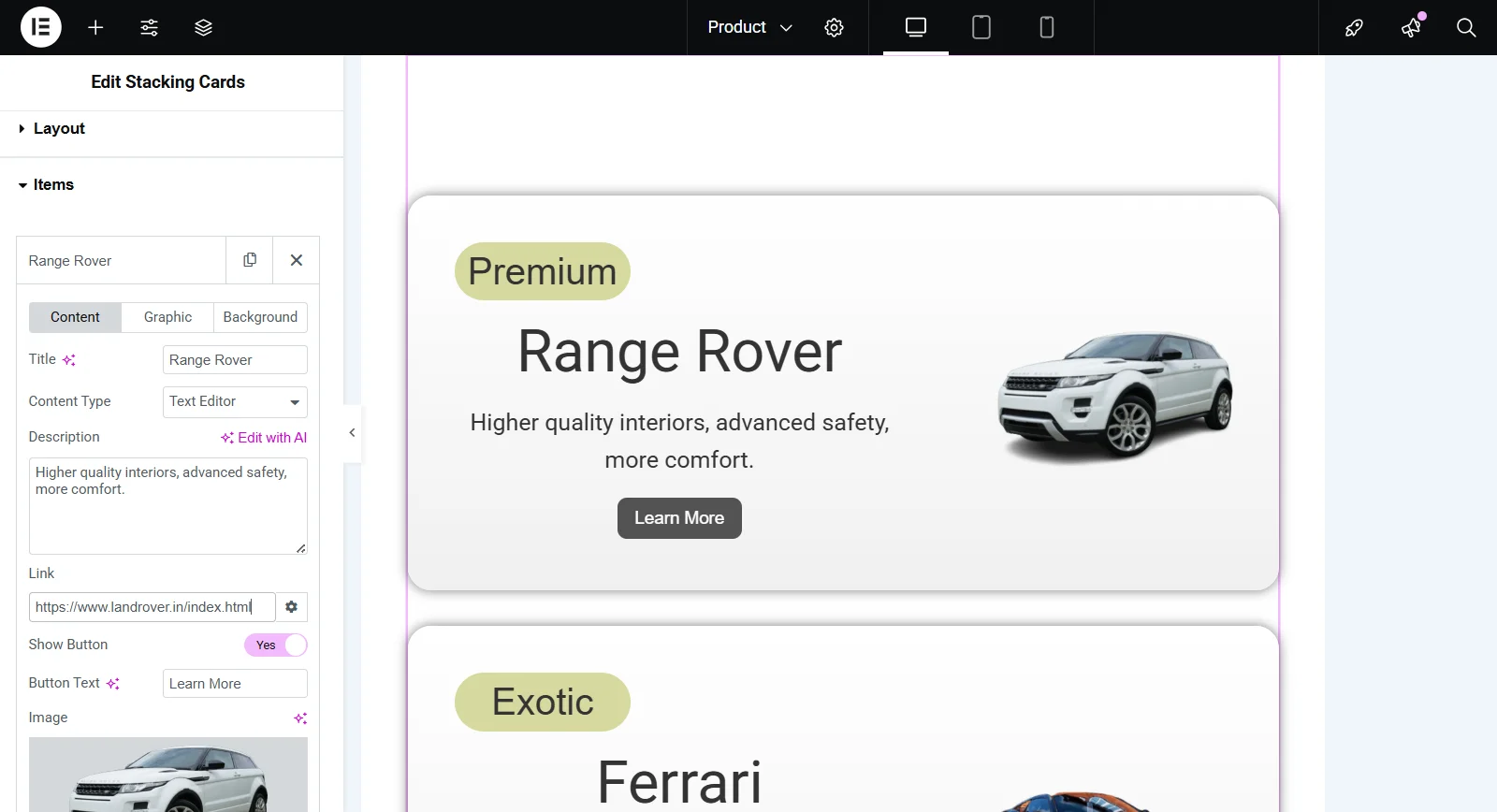Click the Range Rover car image on canvas
The width and height of the screenshot is (1497, 812).
1115,398
